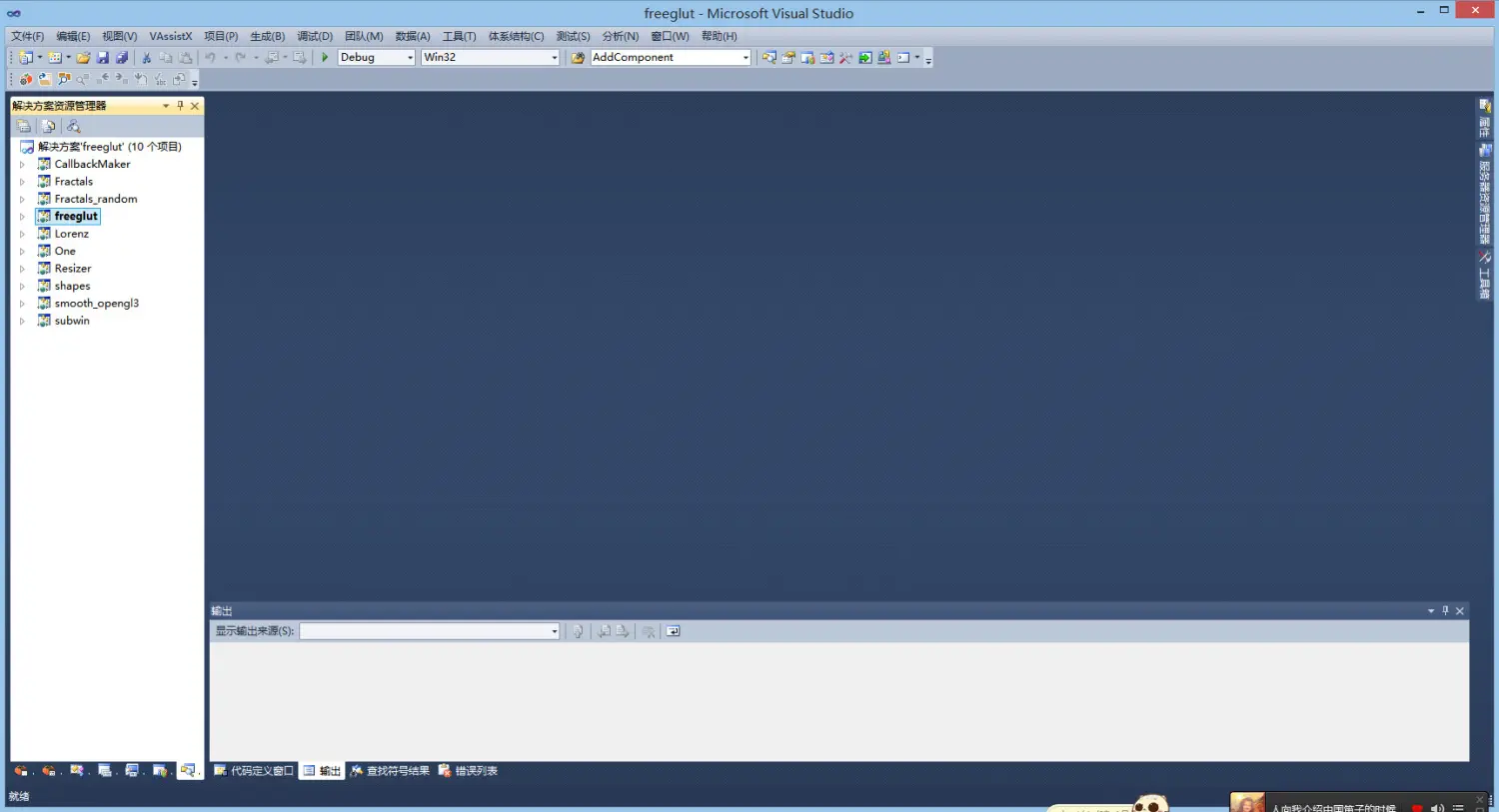
Task: Click the Find in Files icon left of AddComponent
Action: (x=578, y=58)
